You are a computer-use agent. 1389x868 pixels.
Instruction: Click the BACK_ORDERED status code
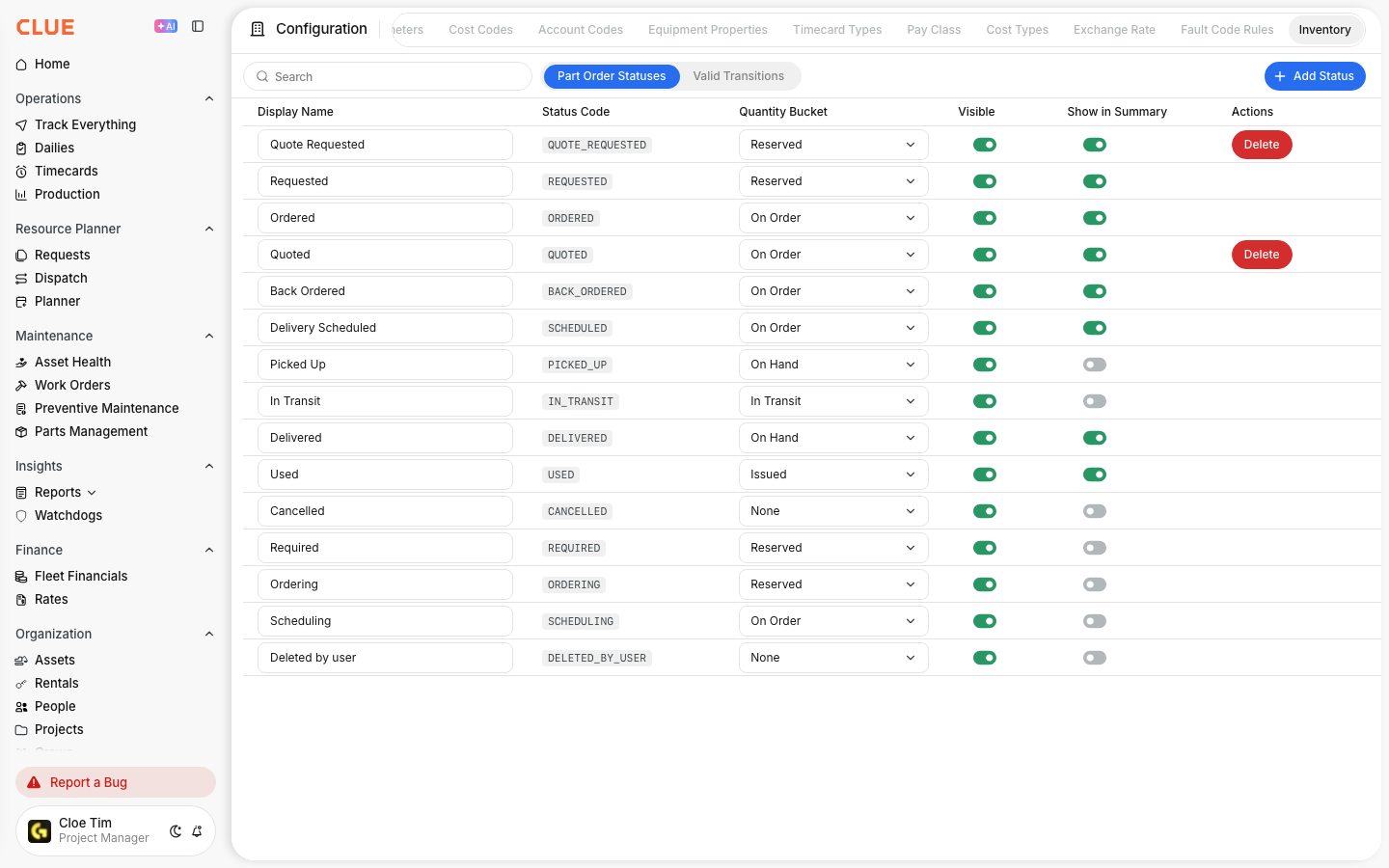point(587,291)
